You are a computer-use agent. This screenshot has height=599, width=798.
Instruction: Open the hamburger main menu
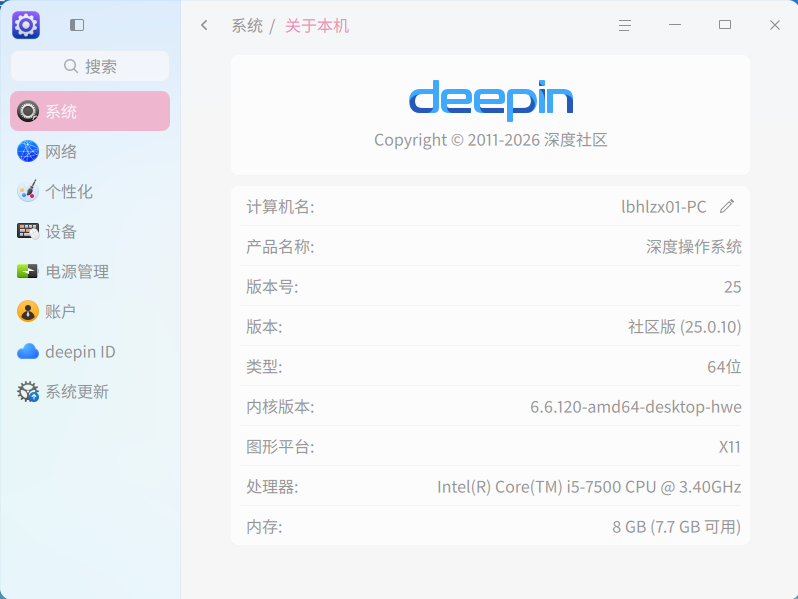point(625,25)
